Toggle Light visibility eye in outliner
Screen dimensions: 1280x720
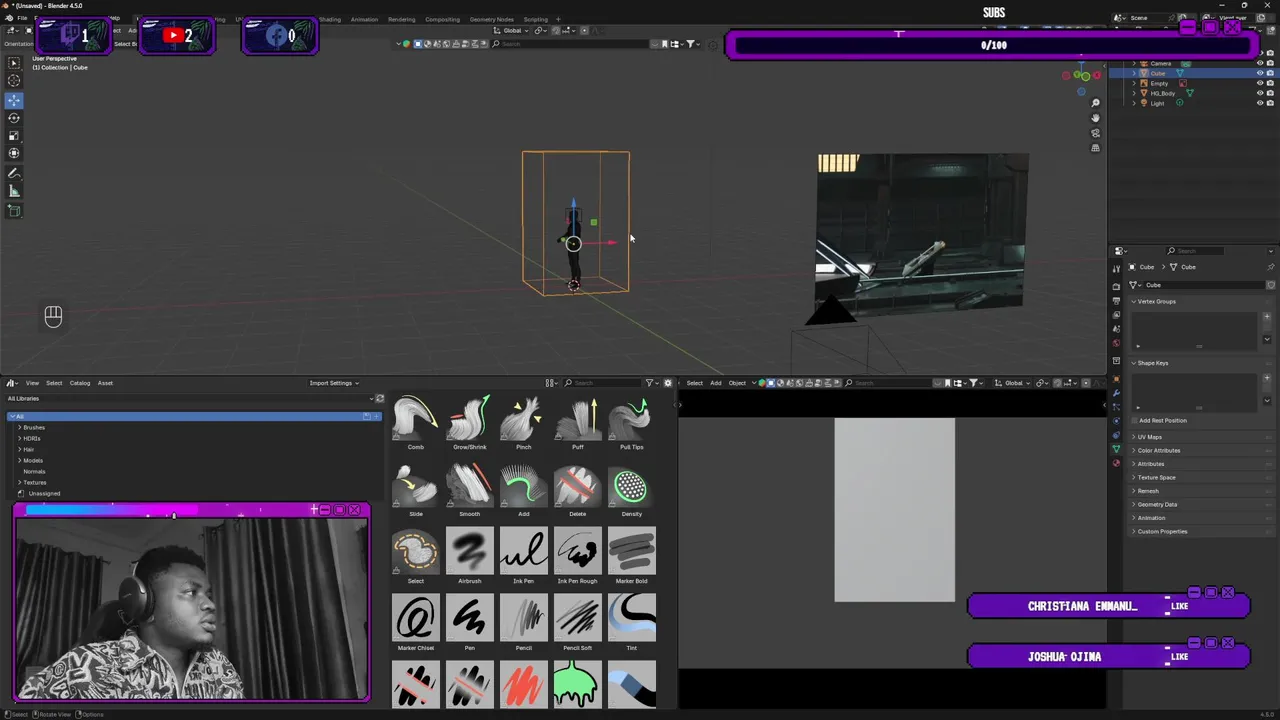pos(1260,103)
